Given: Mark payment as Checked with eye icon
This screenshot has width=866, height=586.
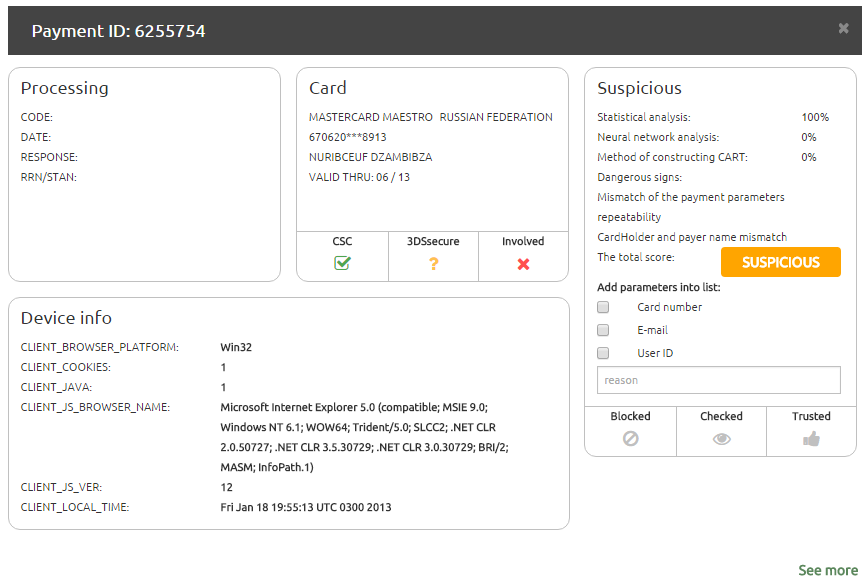Looking at the screenshot, I should (721, 438).
